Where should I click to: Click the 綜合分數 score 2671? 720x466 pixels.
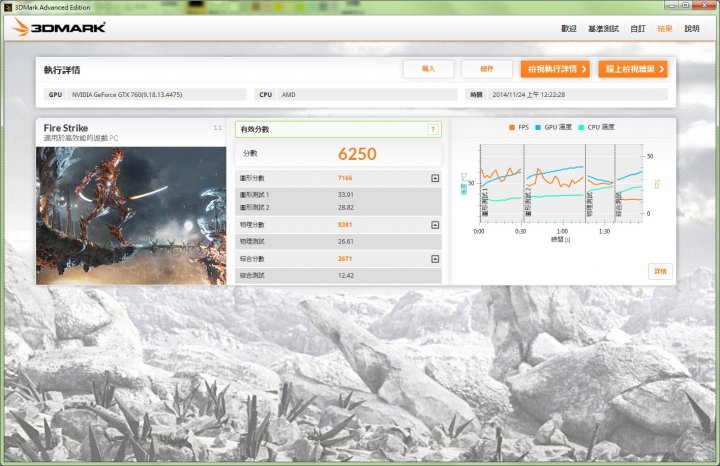345,259
